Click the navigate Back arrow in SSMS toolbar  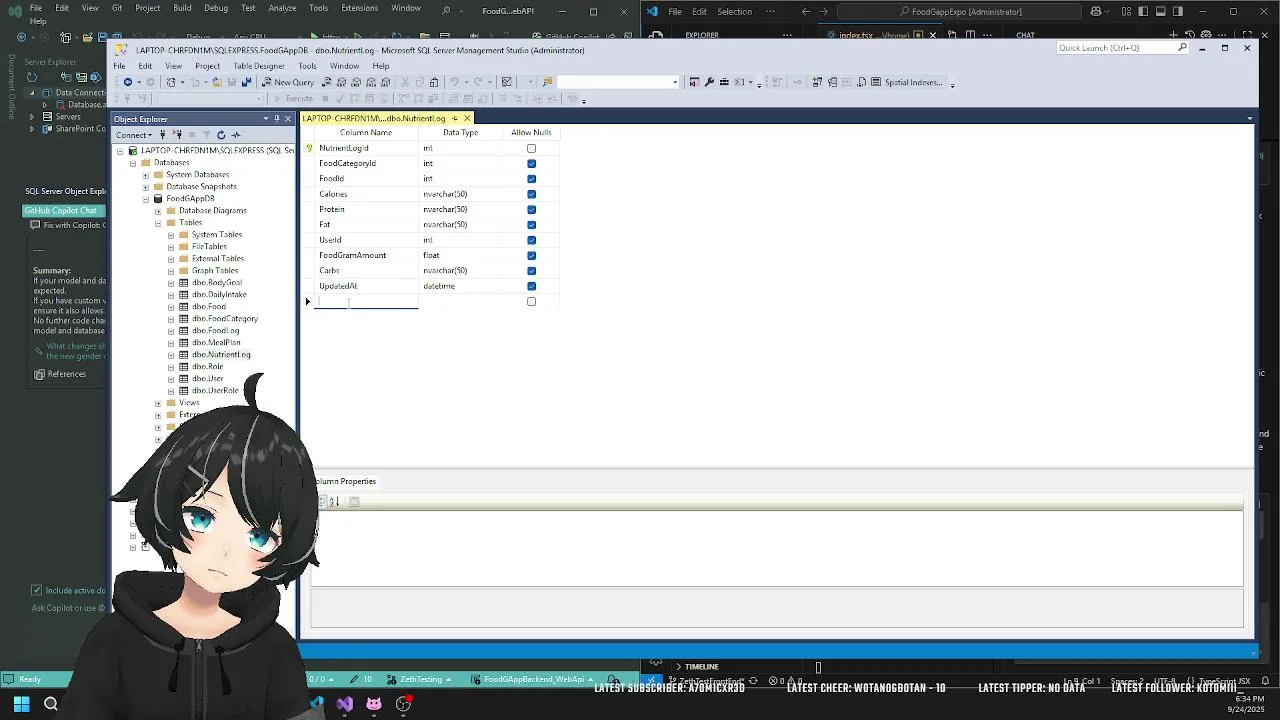(x=128, y=82)
